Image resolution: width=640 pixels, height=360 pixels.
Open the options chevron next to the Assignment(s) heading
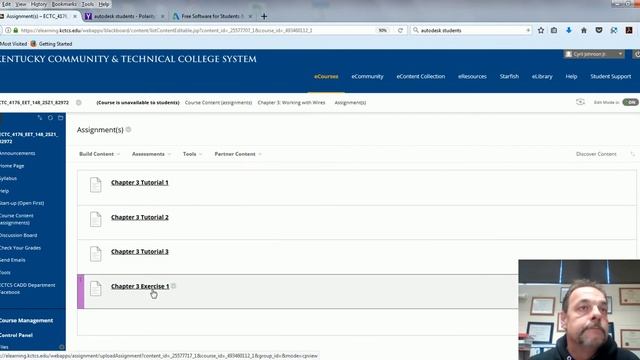click(x=129, y=129)
